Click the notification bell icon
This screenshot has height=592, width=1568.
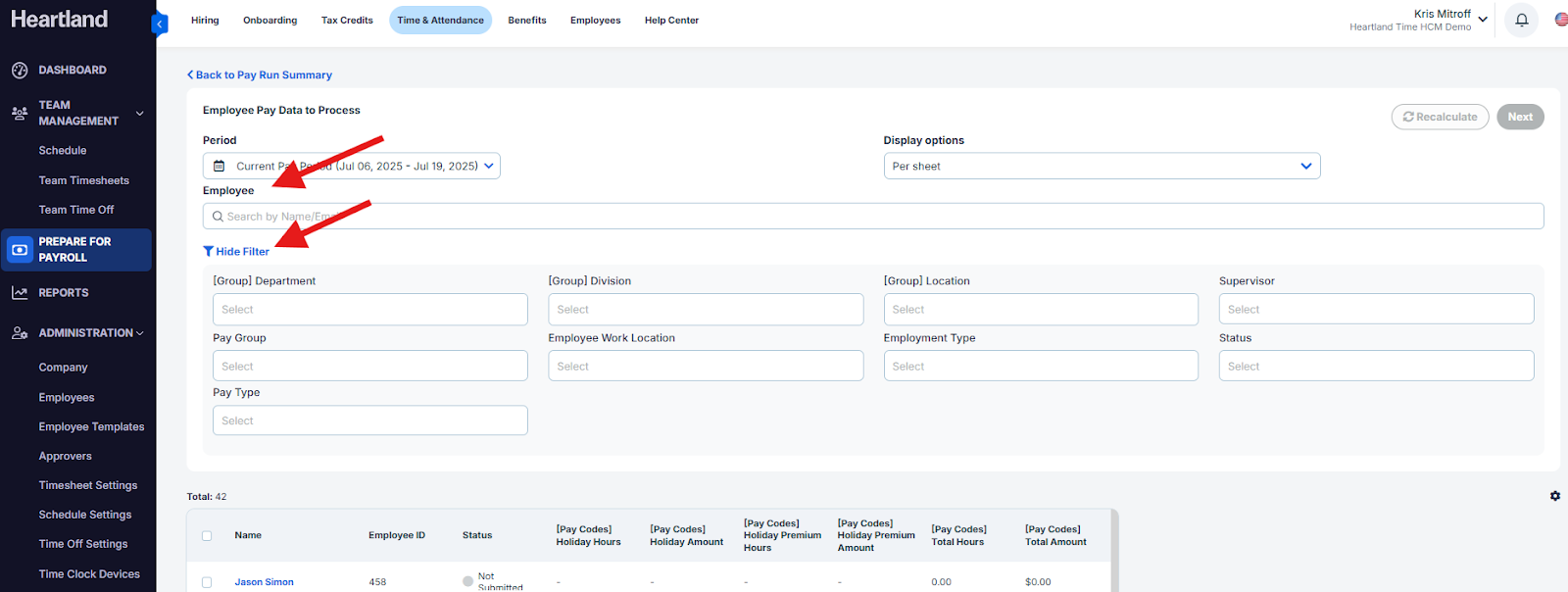pos(1521,20)
